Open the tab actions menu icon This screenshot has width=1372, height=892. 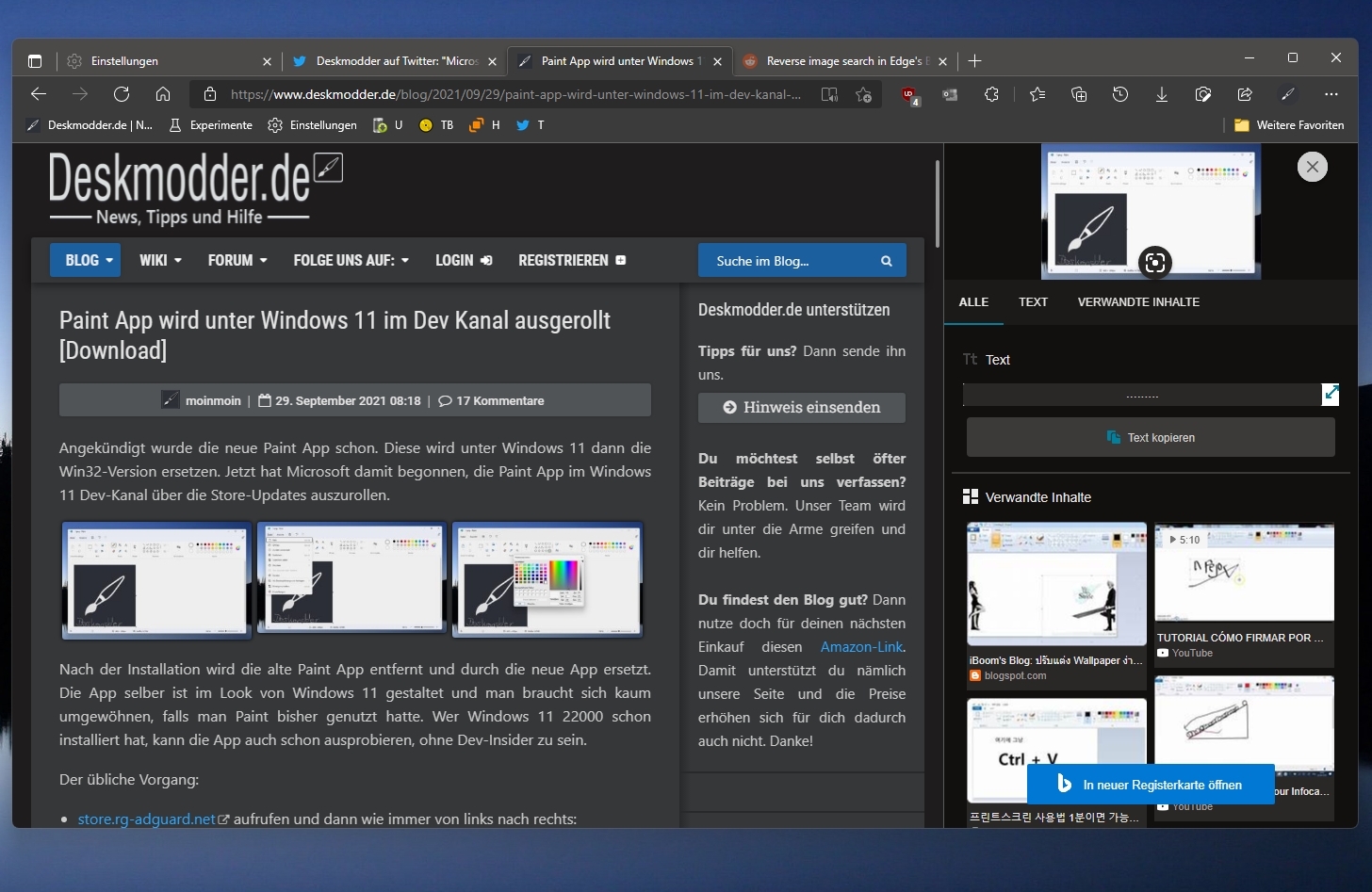click(35, 61)
